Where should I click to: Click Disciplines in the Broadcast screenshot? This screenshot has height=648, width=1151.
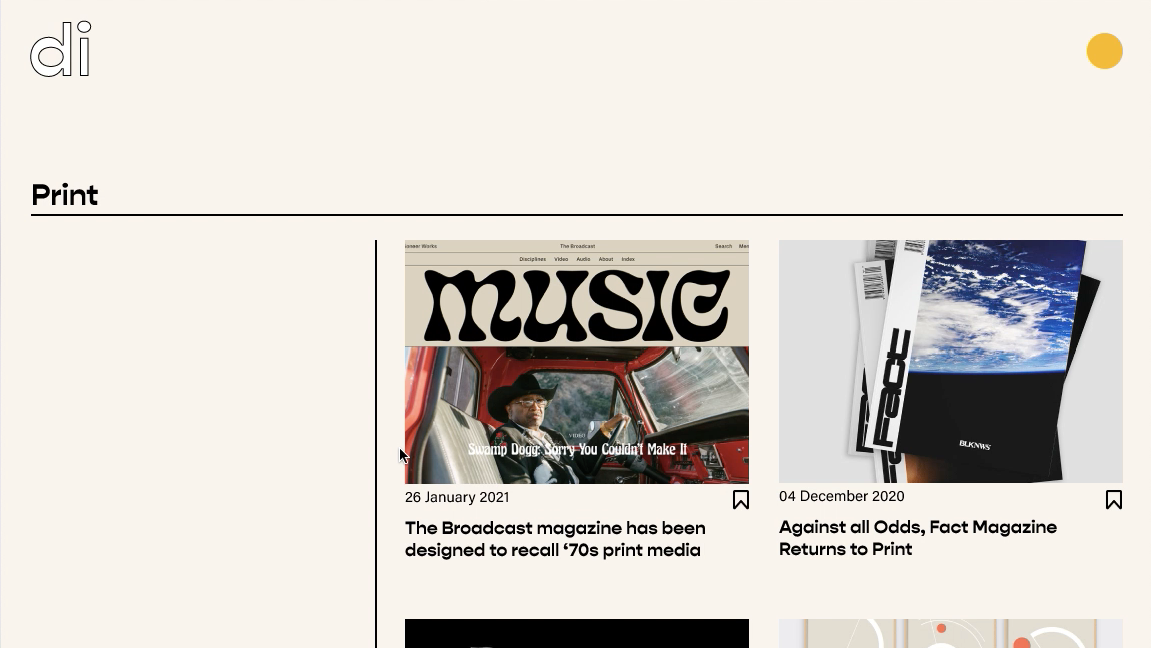pos(532,259)
